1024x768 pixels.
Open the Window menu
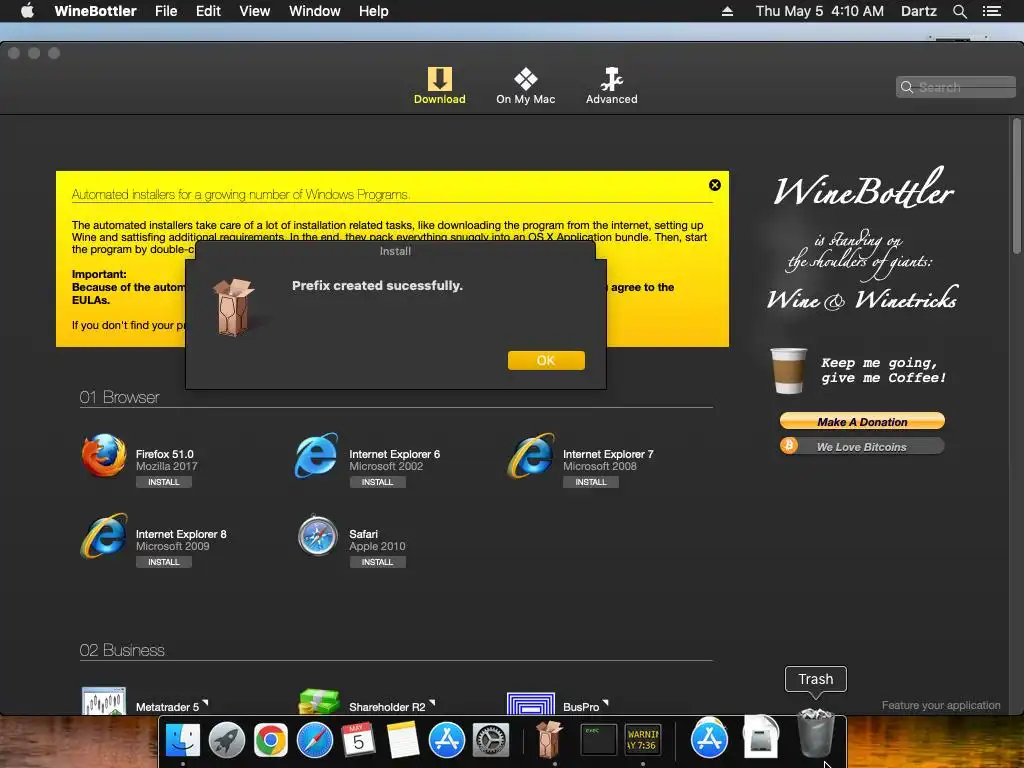tap(315, 11)
